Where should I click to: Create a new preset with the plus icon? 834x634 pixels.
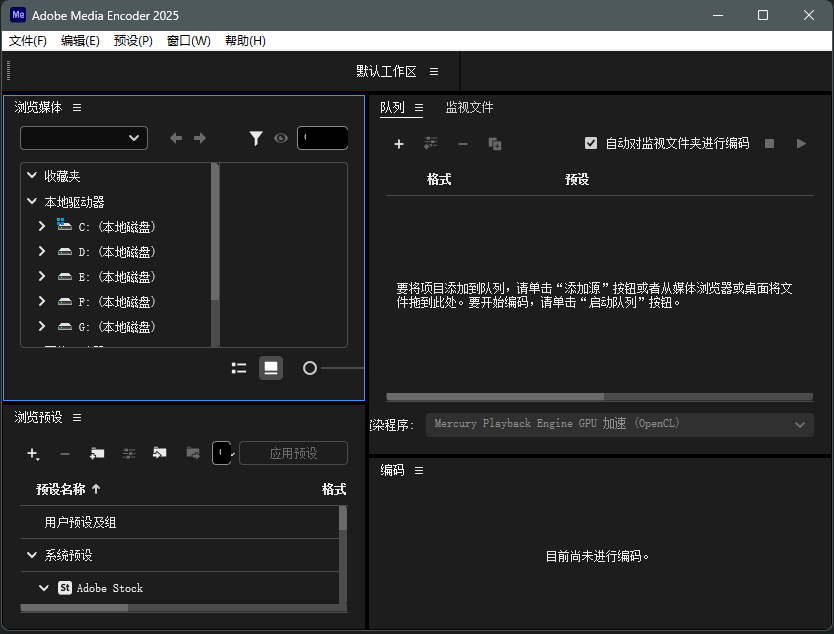(x=33, y=453)
